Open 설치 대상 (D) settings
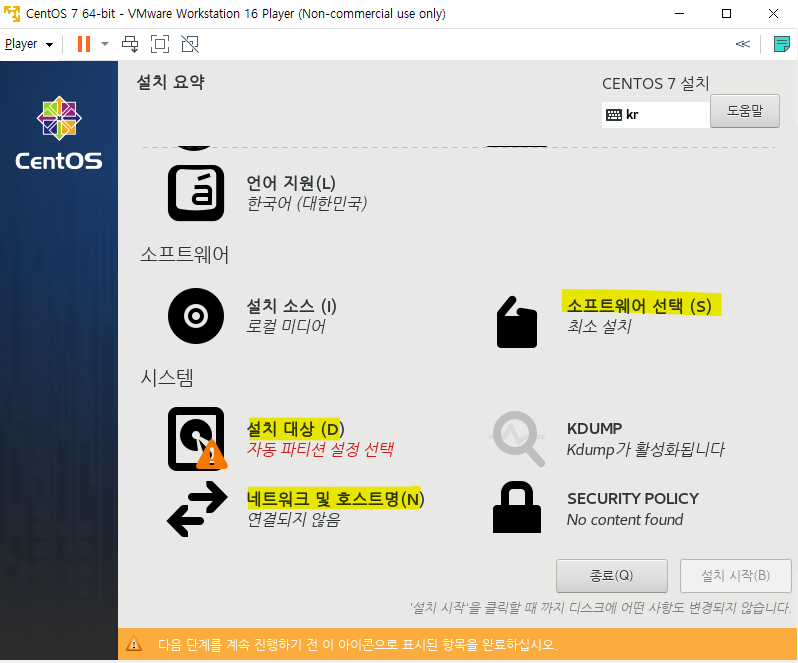 295,429
